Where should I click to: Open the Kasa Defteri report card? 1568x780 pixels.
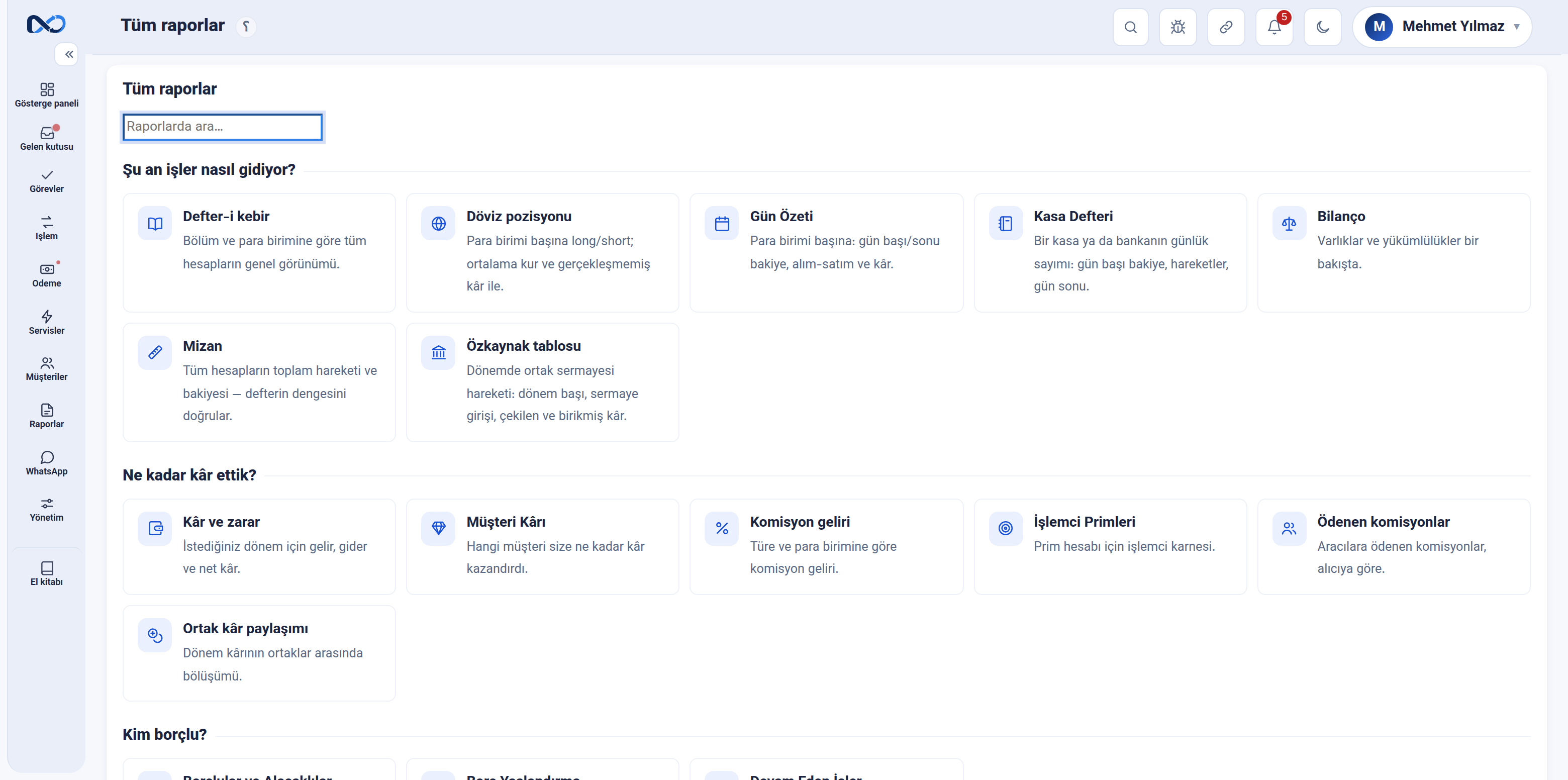pyautogui.click(x=1110, y=253)
